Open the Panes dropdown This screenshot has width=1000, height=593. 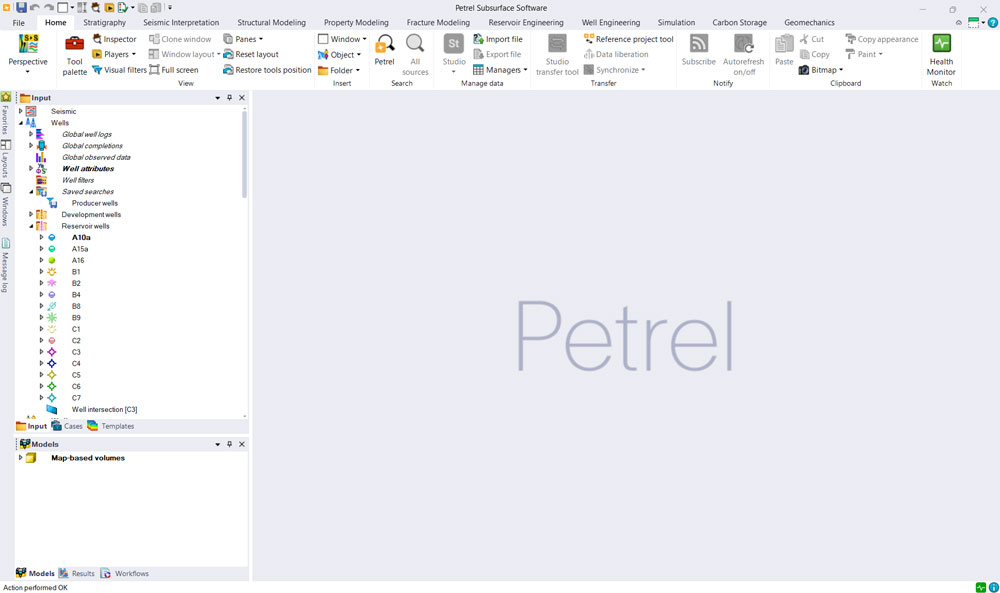(260, 39)
